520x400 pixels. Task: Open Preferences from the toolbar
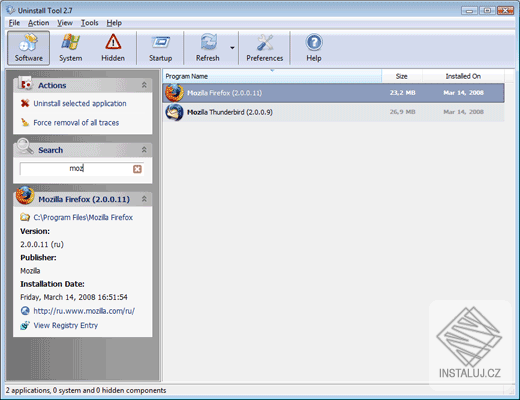(x=265, y=48)
